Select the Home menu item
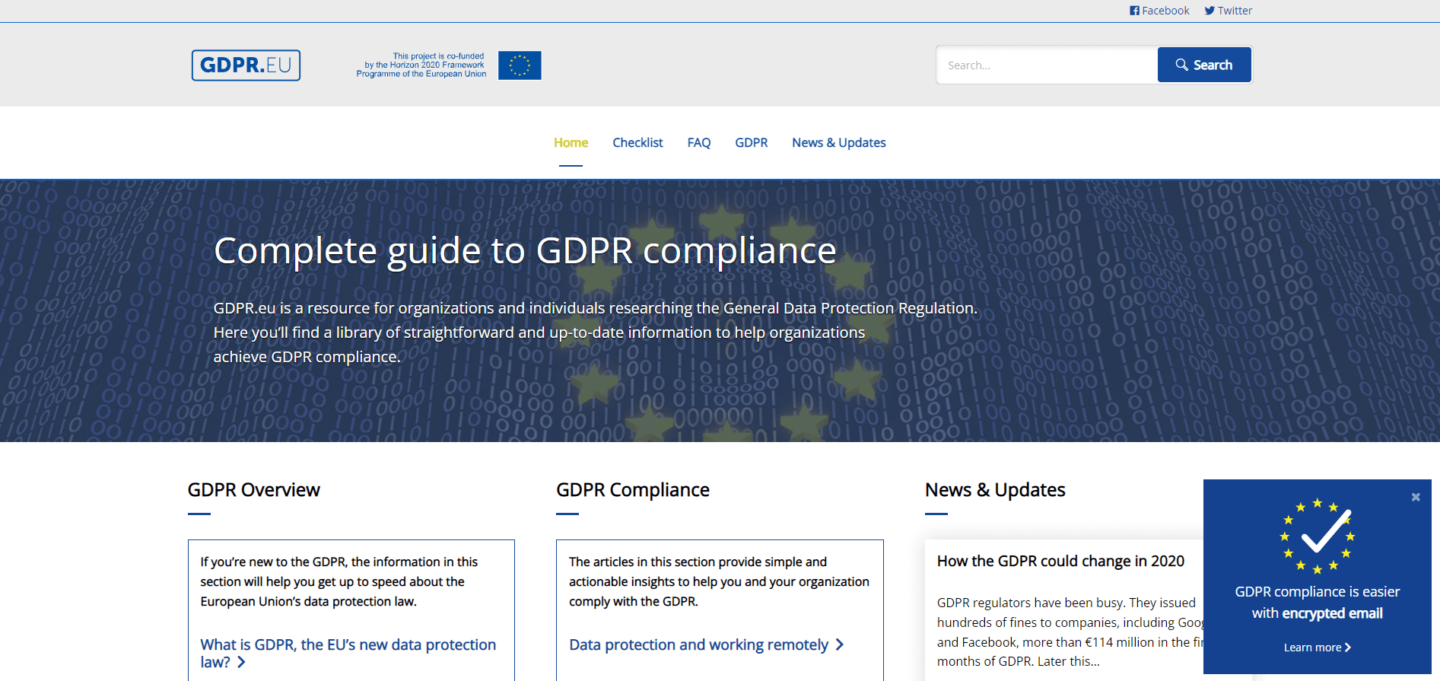 click(x=571, y=143)
